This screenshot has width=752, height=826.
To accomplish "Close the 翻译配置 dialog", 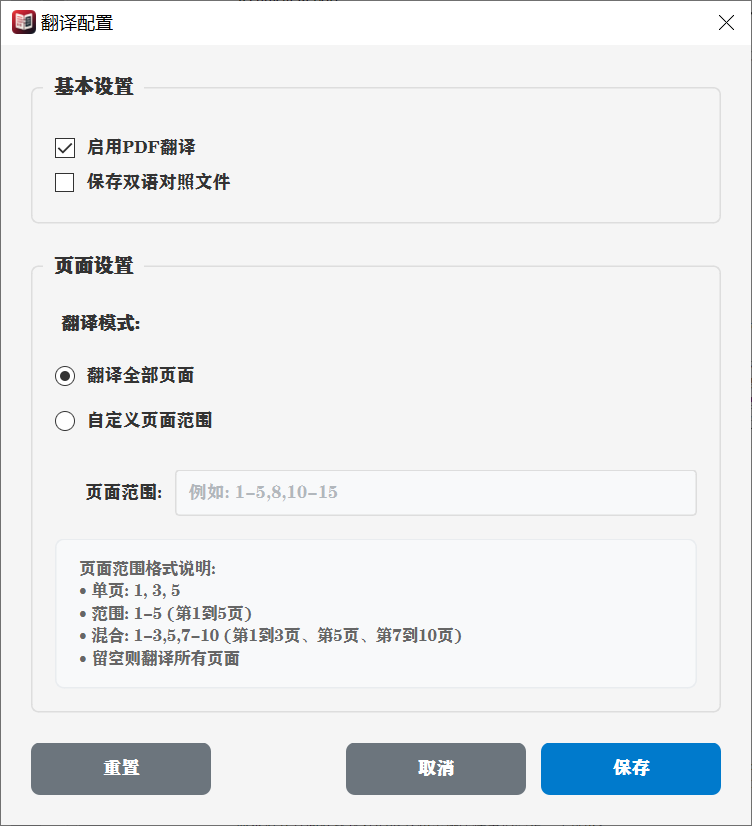I will coord(726,22).
